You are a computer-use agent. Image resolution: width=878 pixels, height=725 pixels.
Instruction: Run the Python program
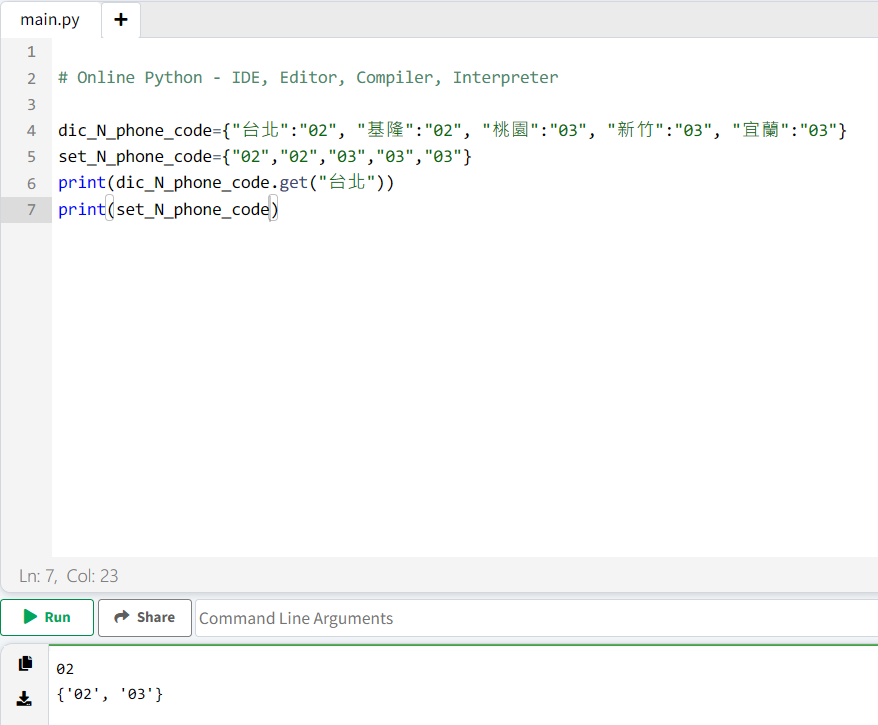(x=47, y=618)
